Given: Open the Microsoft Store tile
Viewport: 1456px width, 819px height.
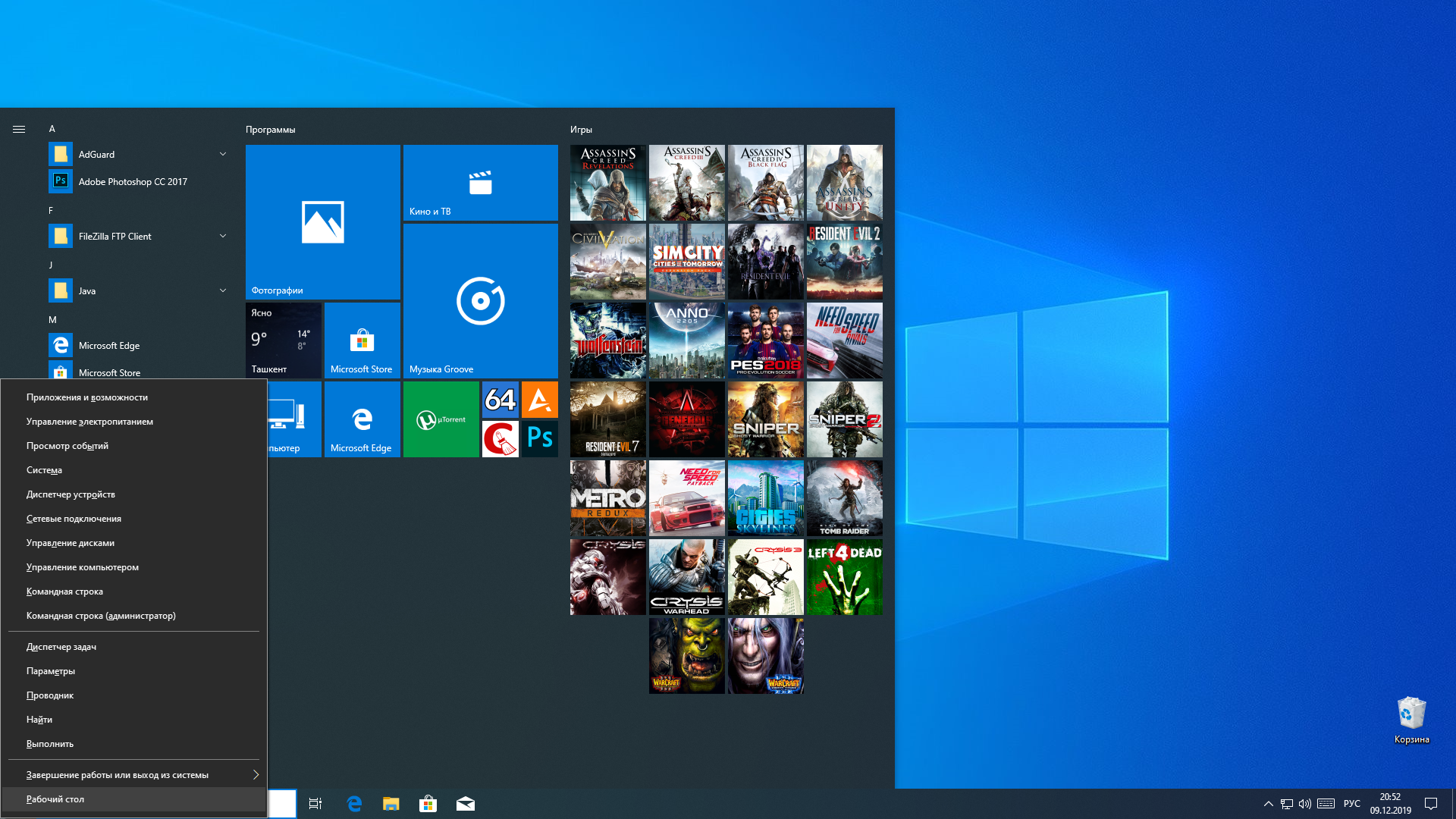Looking at the screenshot, I should [x=362, y=340].
